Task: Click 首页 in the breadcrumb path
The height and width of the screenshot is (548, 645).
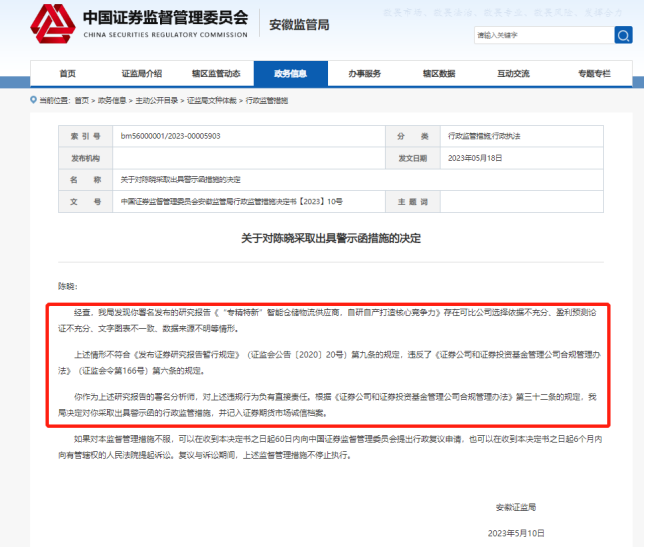Action: click(82, 101)
